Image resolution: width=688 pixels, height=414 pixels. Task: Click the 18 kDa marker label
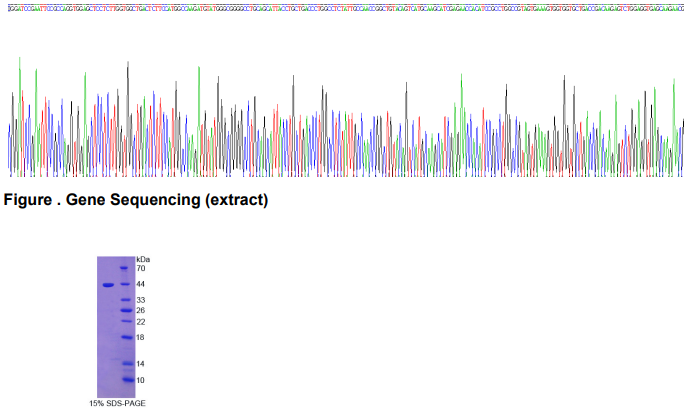coord(141,338)
